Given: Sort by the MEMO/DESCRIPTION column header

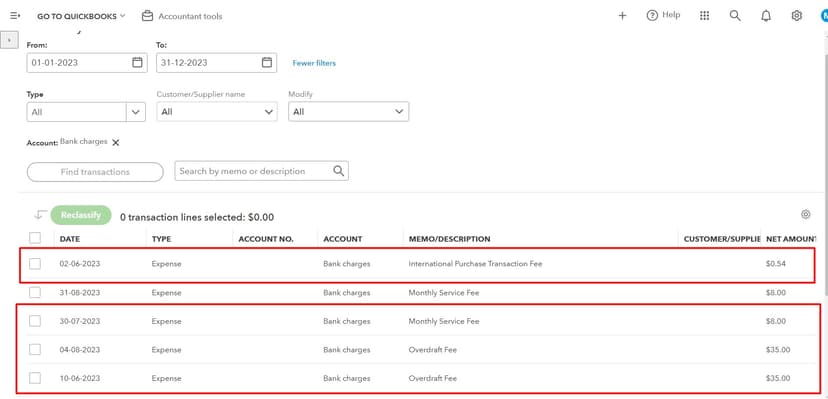Looking at the screenshot, I should coord(449,239).
